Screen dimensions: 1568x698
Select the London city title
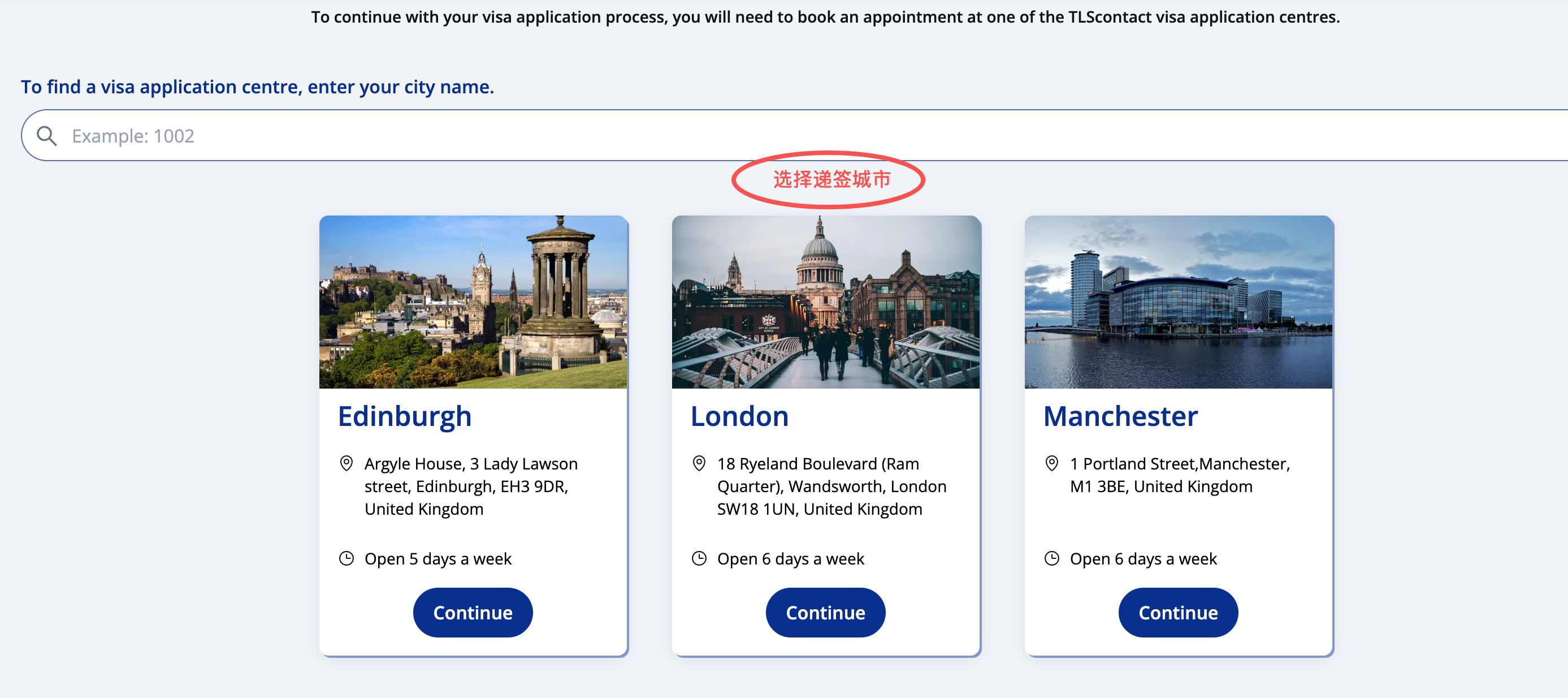point(739,417)
